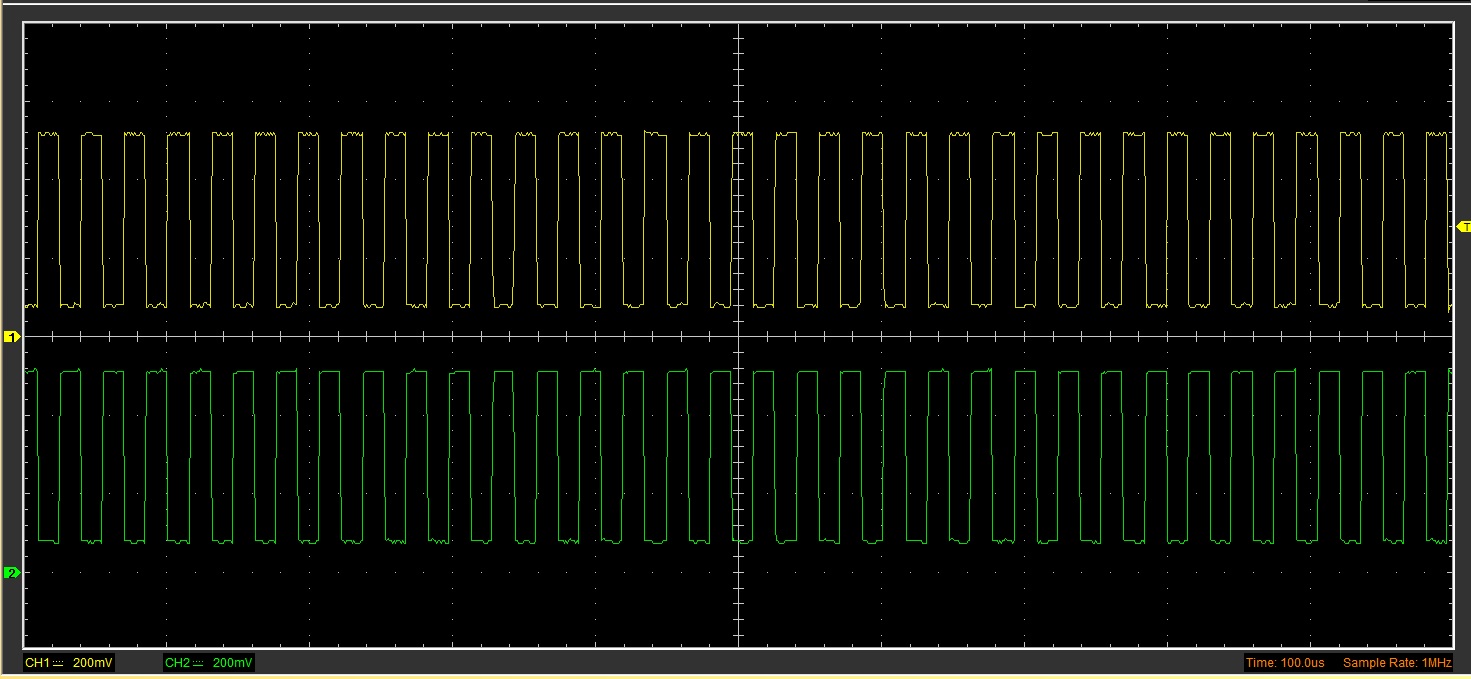Click the Time: 100.0us timebase readout
This screenshot has width=1471, height=679.
[x=1285, y=663]
